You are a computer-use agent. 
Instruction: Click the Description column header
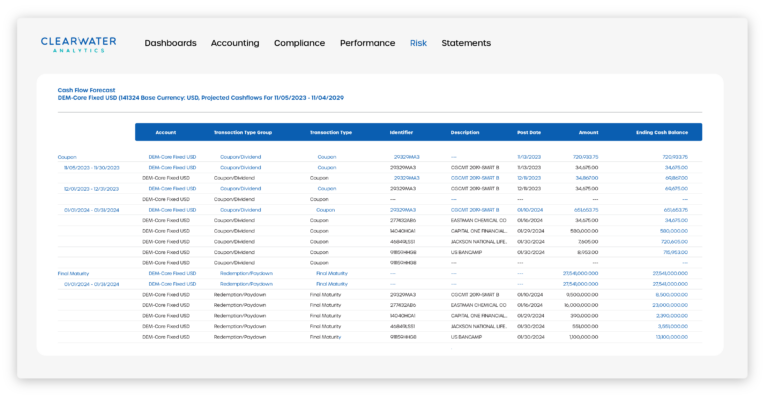[465, 133]
